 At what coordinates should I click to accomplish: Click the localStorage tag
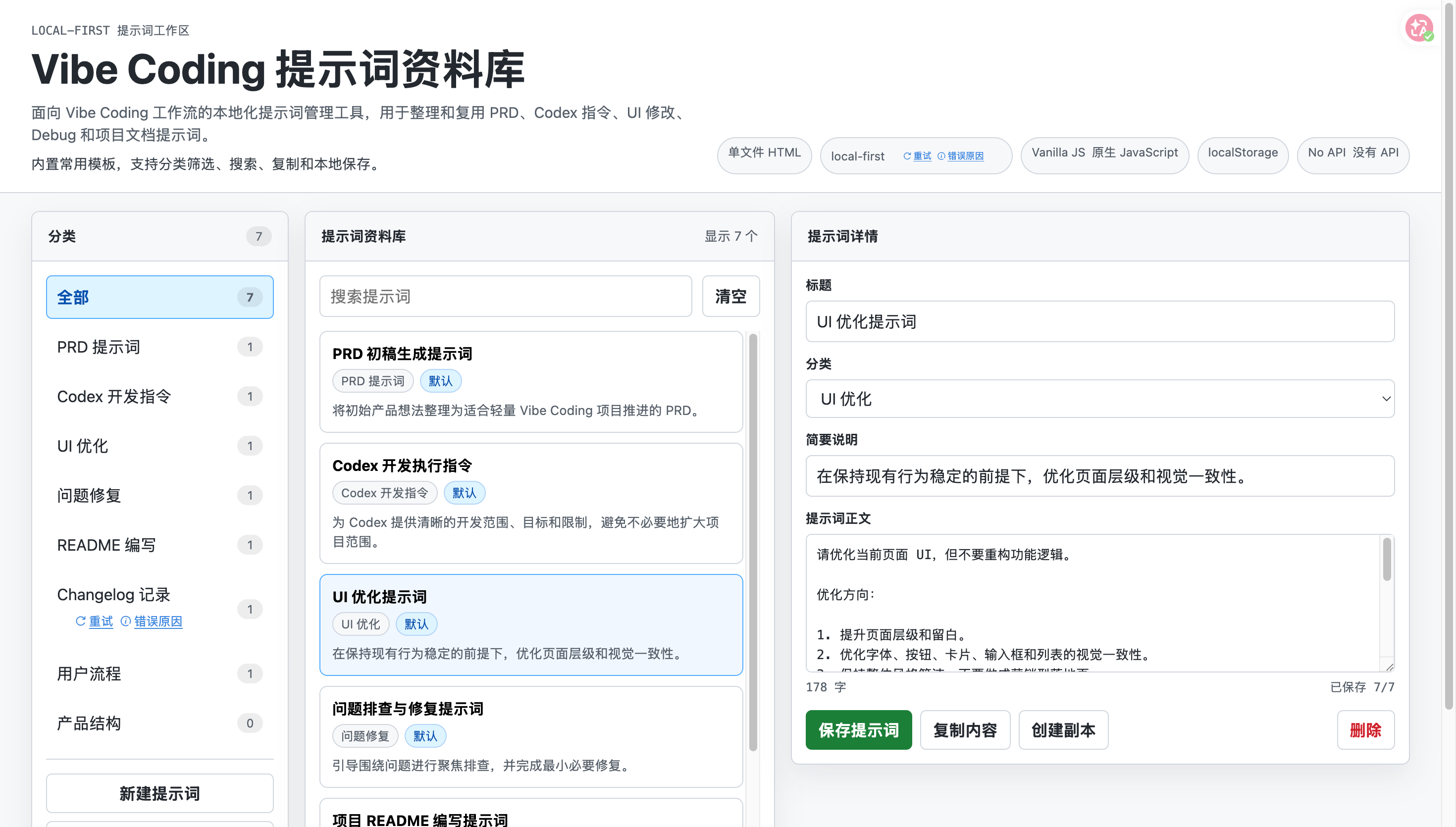pyautogui.click(x=1243, y=155)
